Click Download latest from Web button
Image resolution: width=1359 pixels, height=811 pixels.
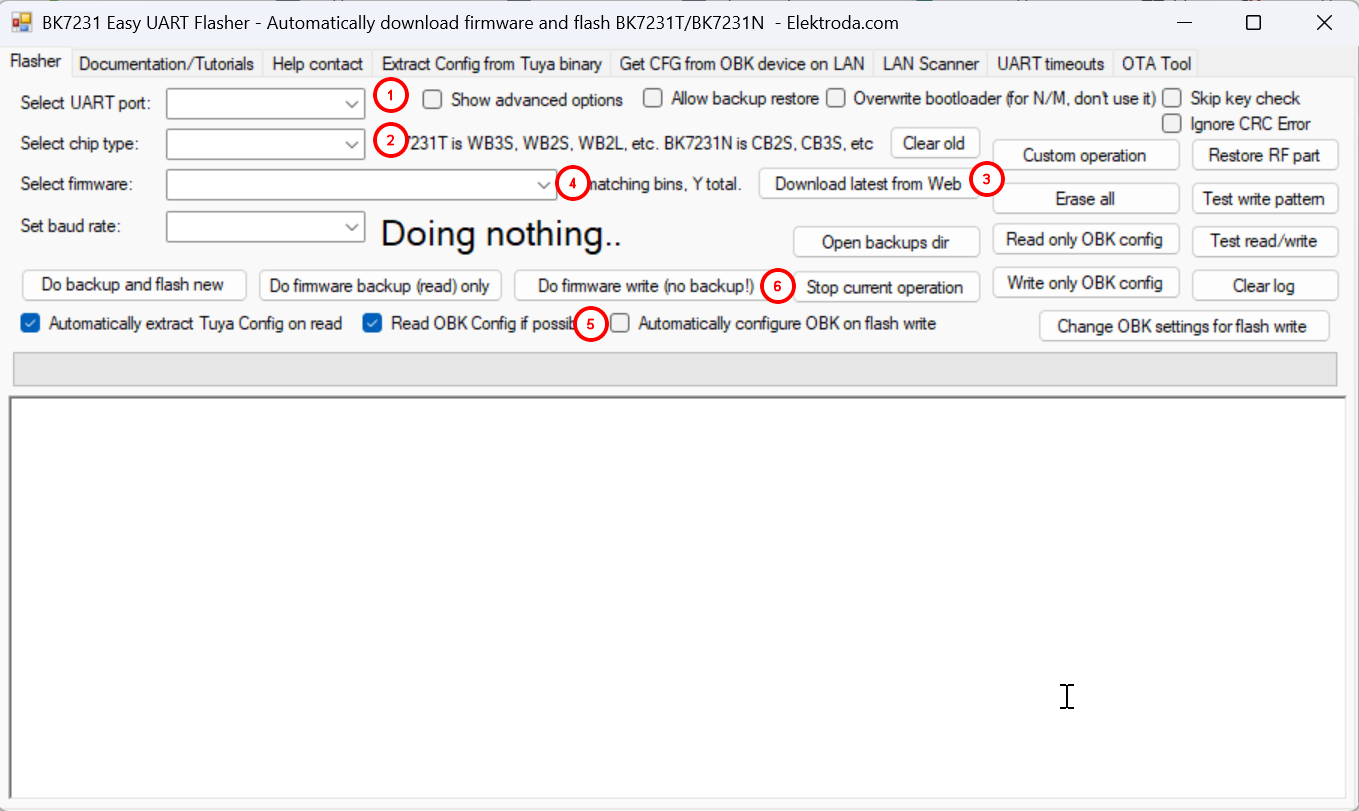pos(867,184)
